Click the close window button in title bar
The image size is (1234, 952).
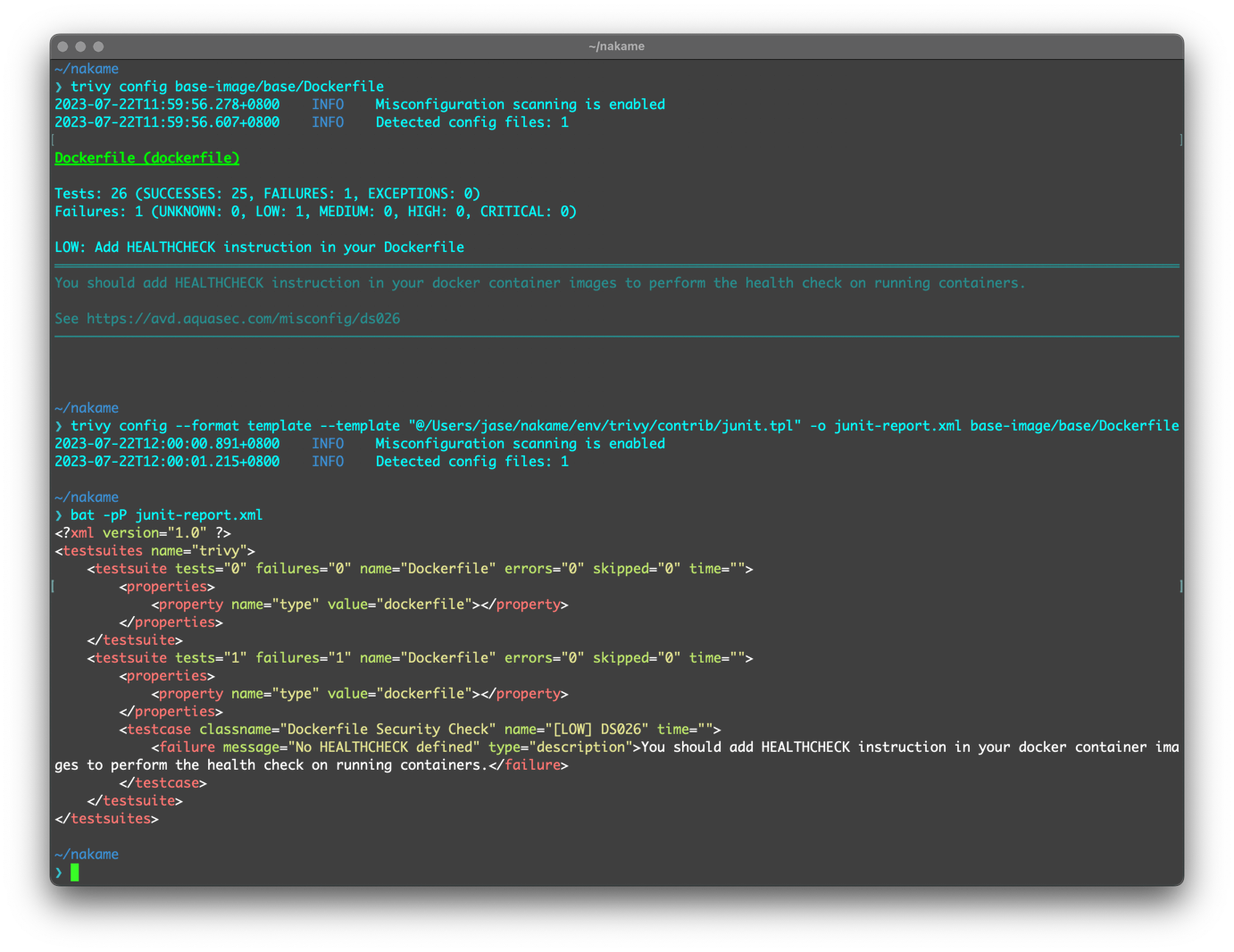pos(63,46)
